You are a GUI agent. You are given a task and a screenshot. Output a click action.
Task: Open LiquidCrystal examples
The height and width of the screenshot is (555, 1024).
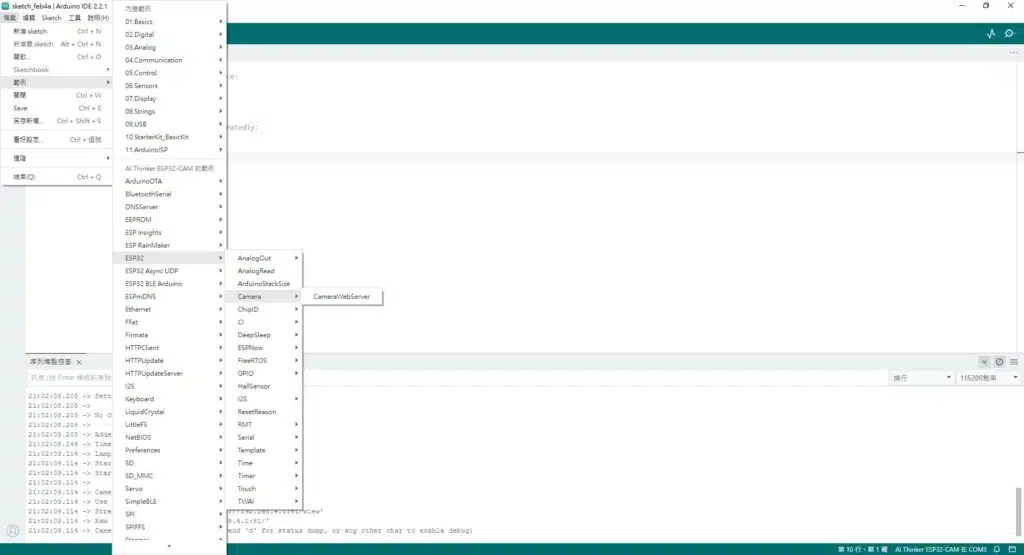coord(170,412)
